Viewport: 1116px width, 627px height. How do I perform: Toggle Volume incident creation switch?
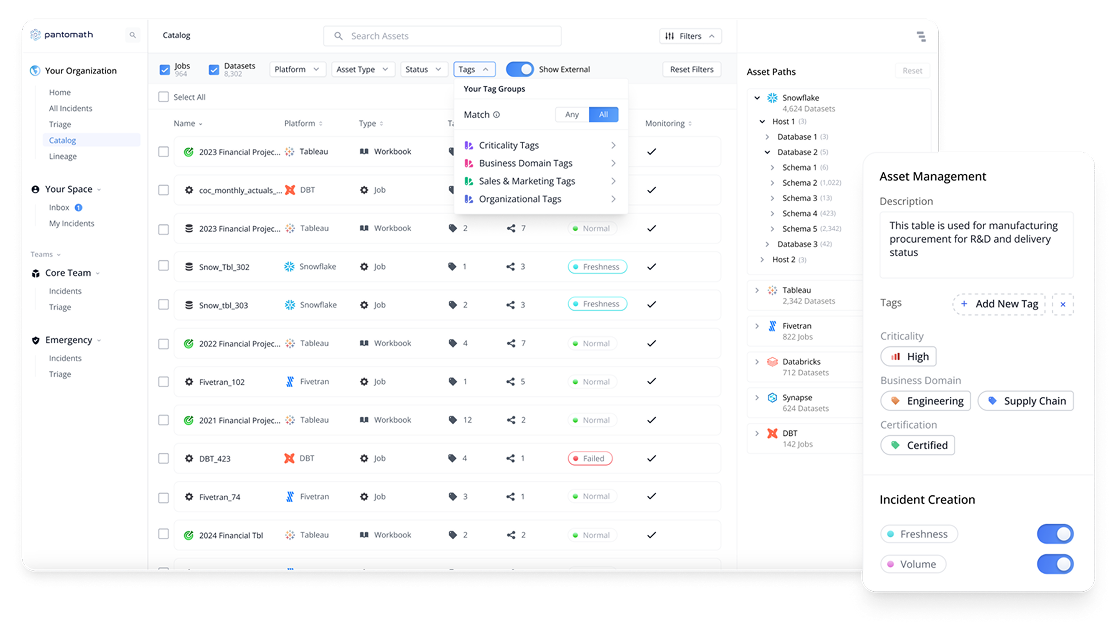coord(1056,564)
